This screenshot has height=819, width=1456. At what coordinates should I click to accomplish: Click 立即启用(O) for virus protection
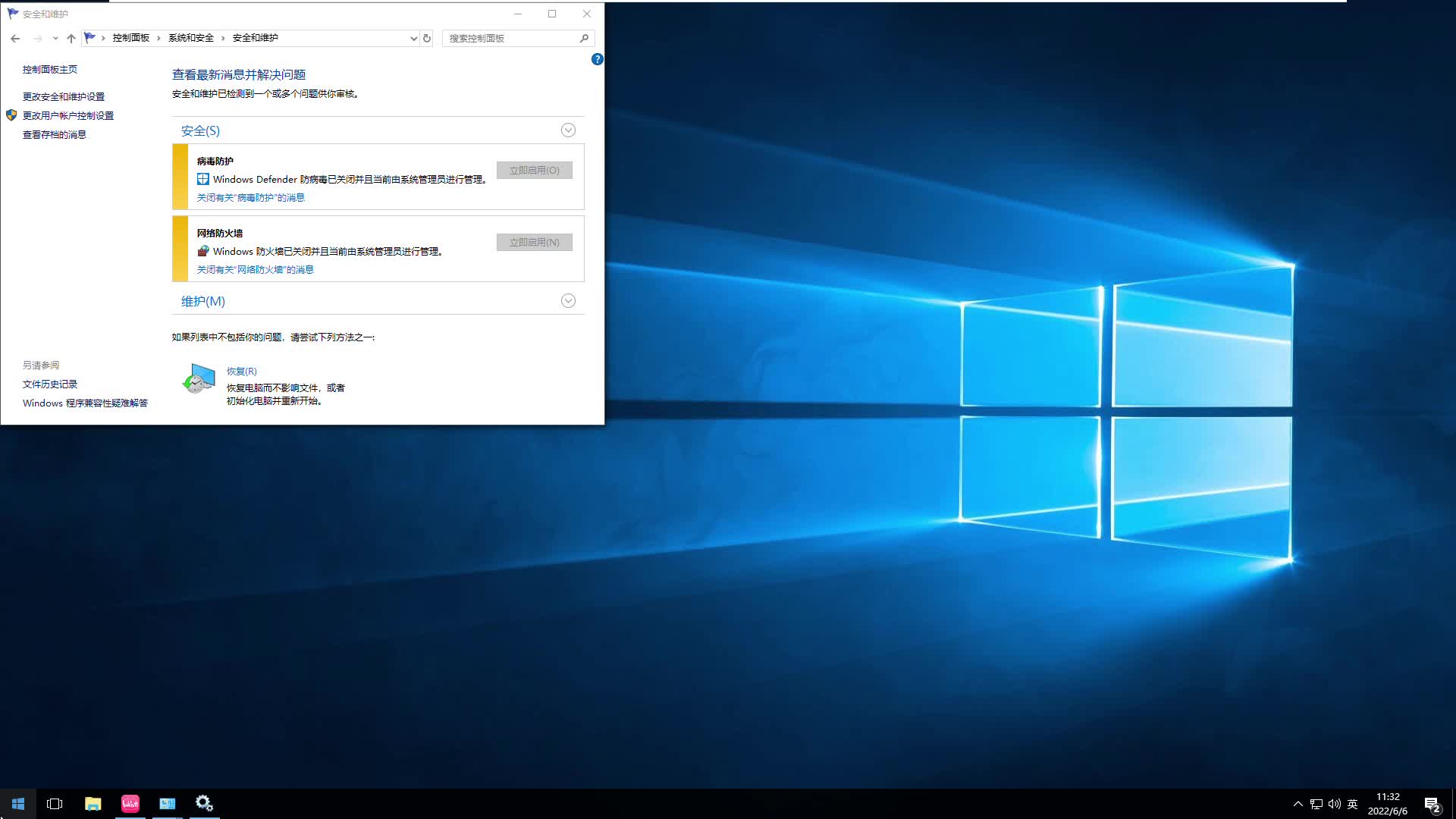point(535,171)
